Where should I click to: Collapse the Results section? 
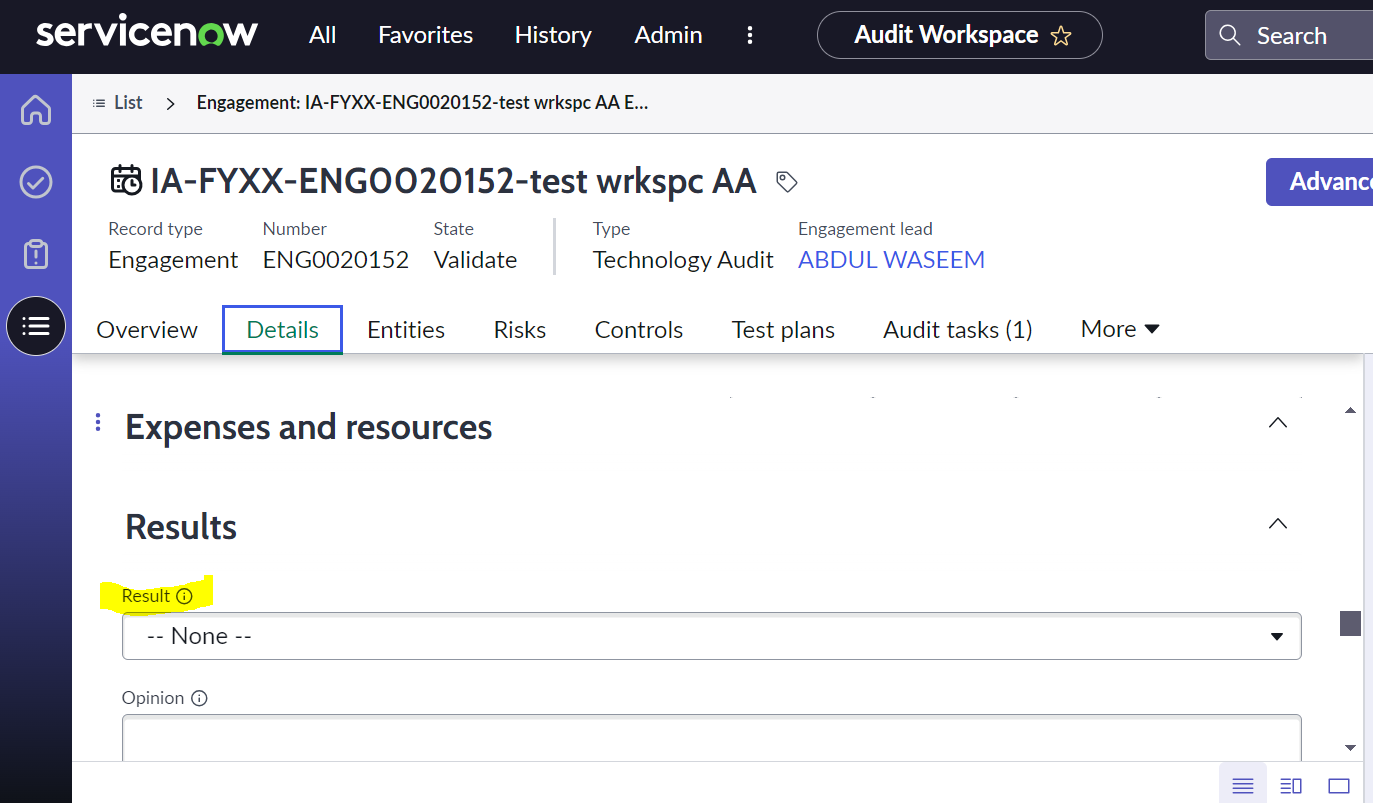coord(1277,523)
